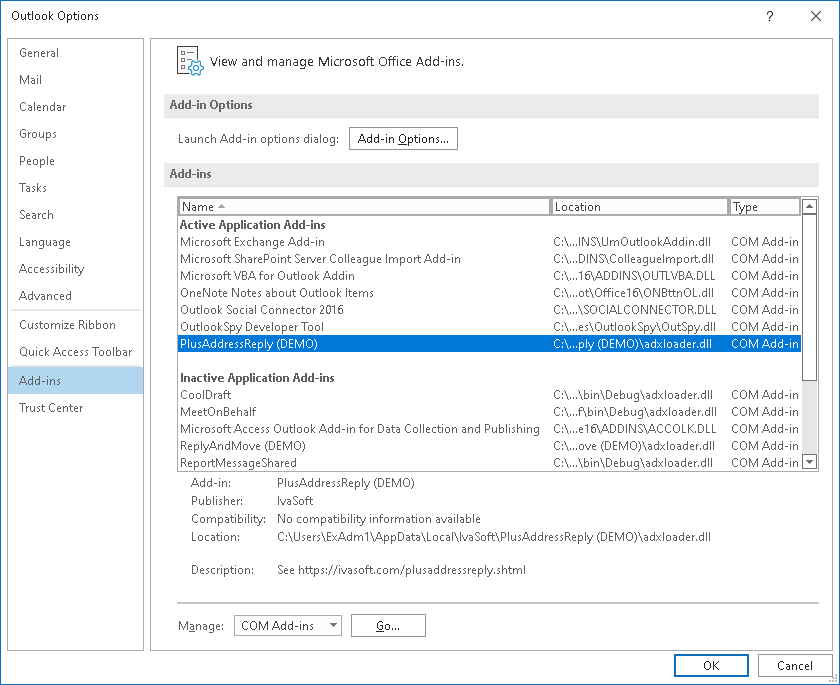Image resolution: width=840 pixels, height=685 pixels.
Task: Select Outlook Social Connector 2016 row
Action: [489, 310]
